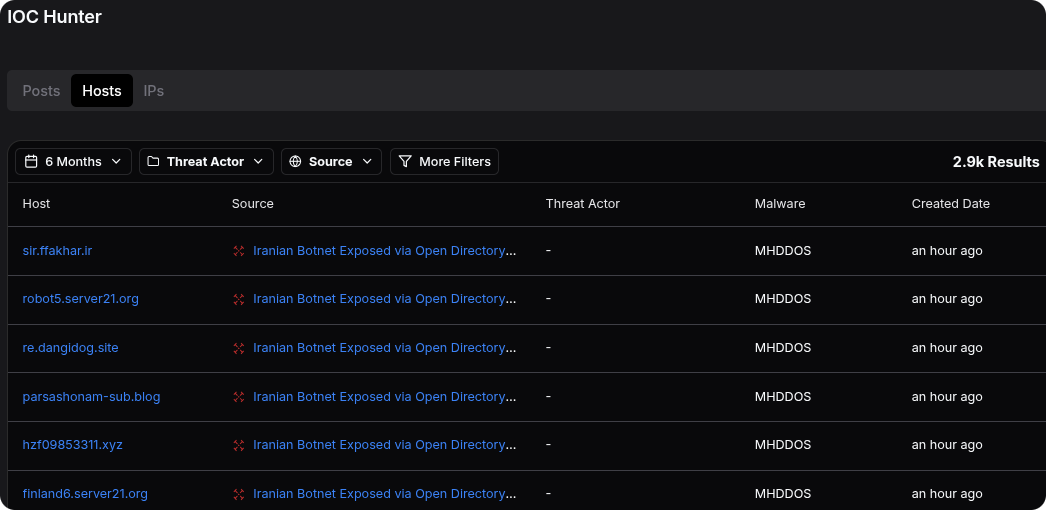This screenshot has width=1046, height=510.
Task: Click the calendar icon in date filter
Action: coord(31,161)
